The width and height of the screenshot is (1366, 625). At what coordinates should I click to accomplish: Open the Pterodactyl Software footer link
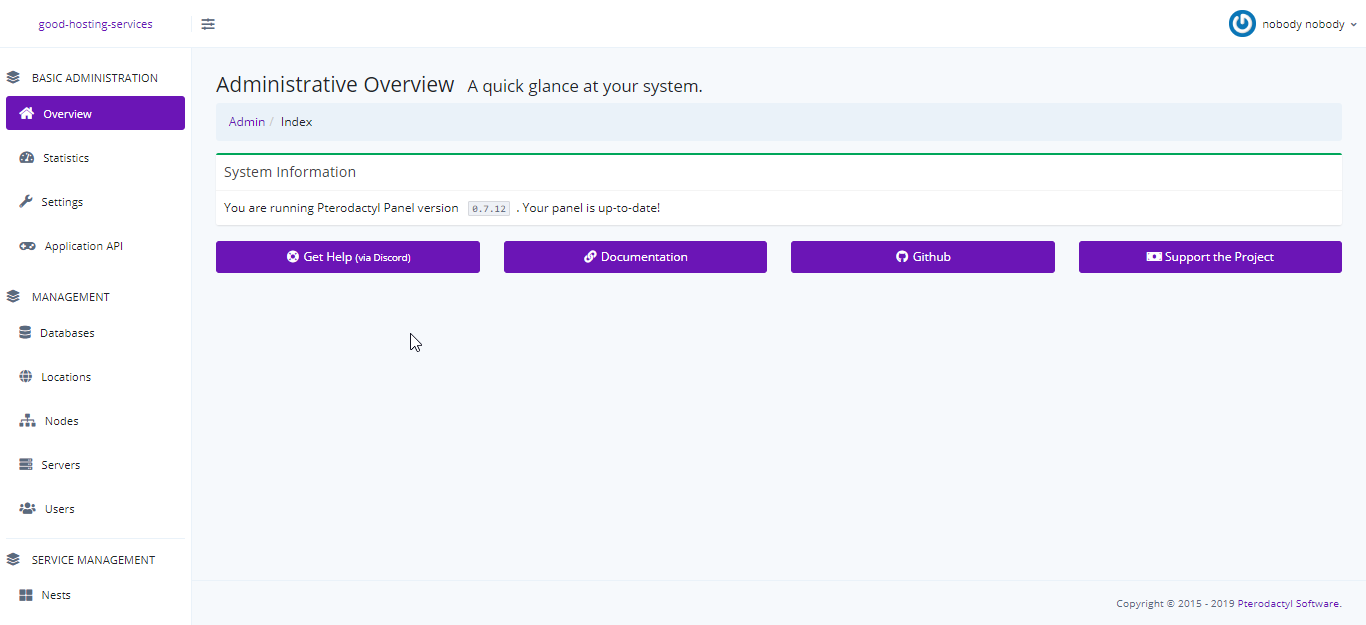pos(1287,604)
